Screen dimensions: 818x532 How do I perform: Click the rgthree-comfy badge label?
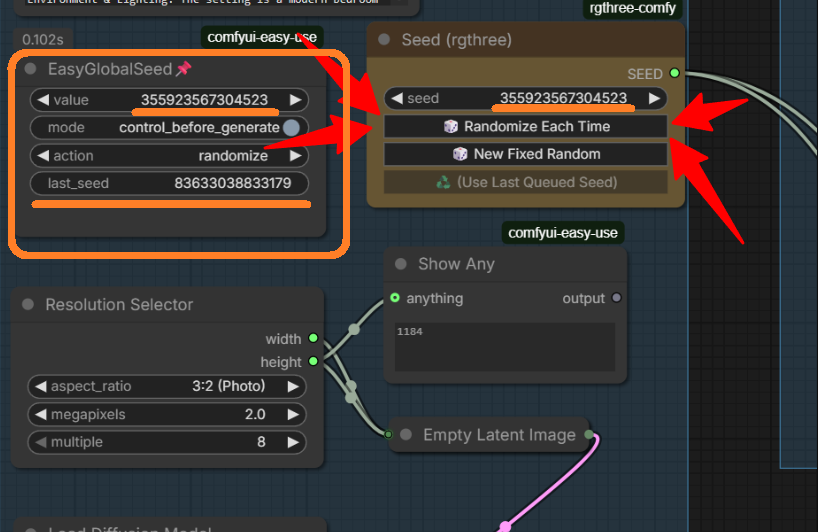click(632, 8)
